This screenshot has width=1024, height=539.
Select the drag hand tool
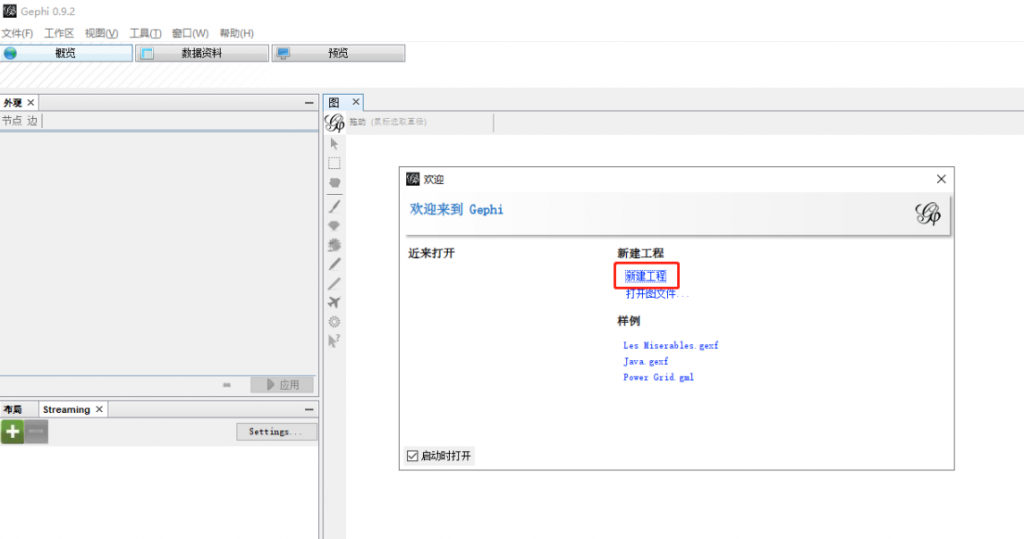[334, 183]
